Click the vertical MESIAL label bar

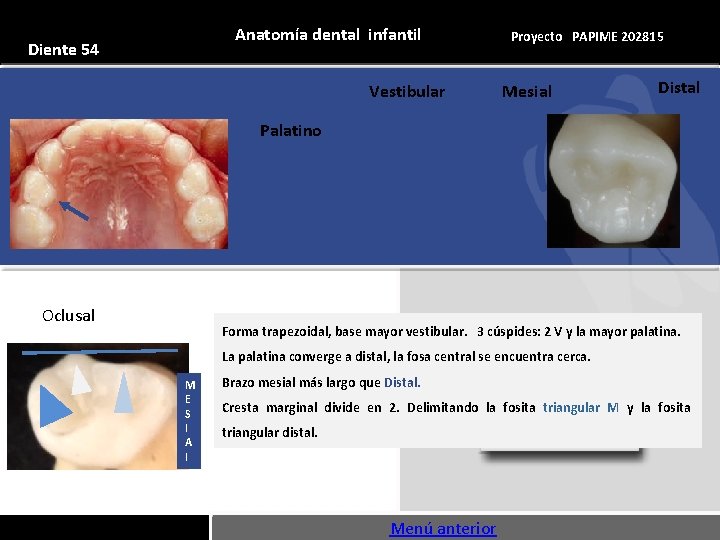click(x=189, y=421)
